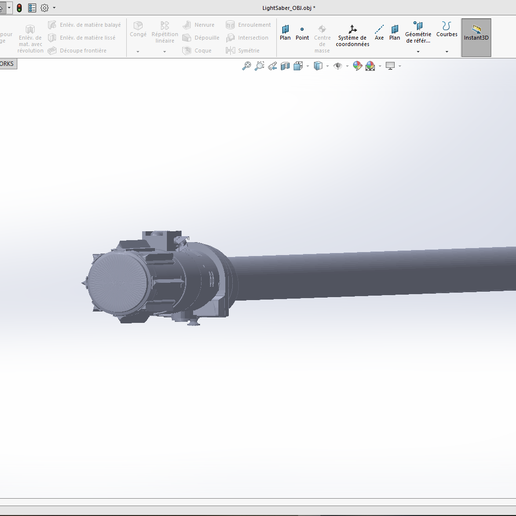The height and width of the screenshot is (516, 516).
Task: Open the Courbes curves tool
Action: [x=447, y=29]
